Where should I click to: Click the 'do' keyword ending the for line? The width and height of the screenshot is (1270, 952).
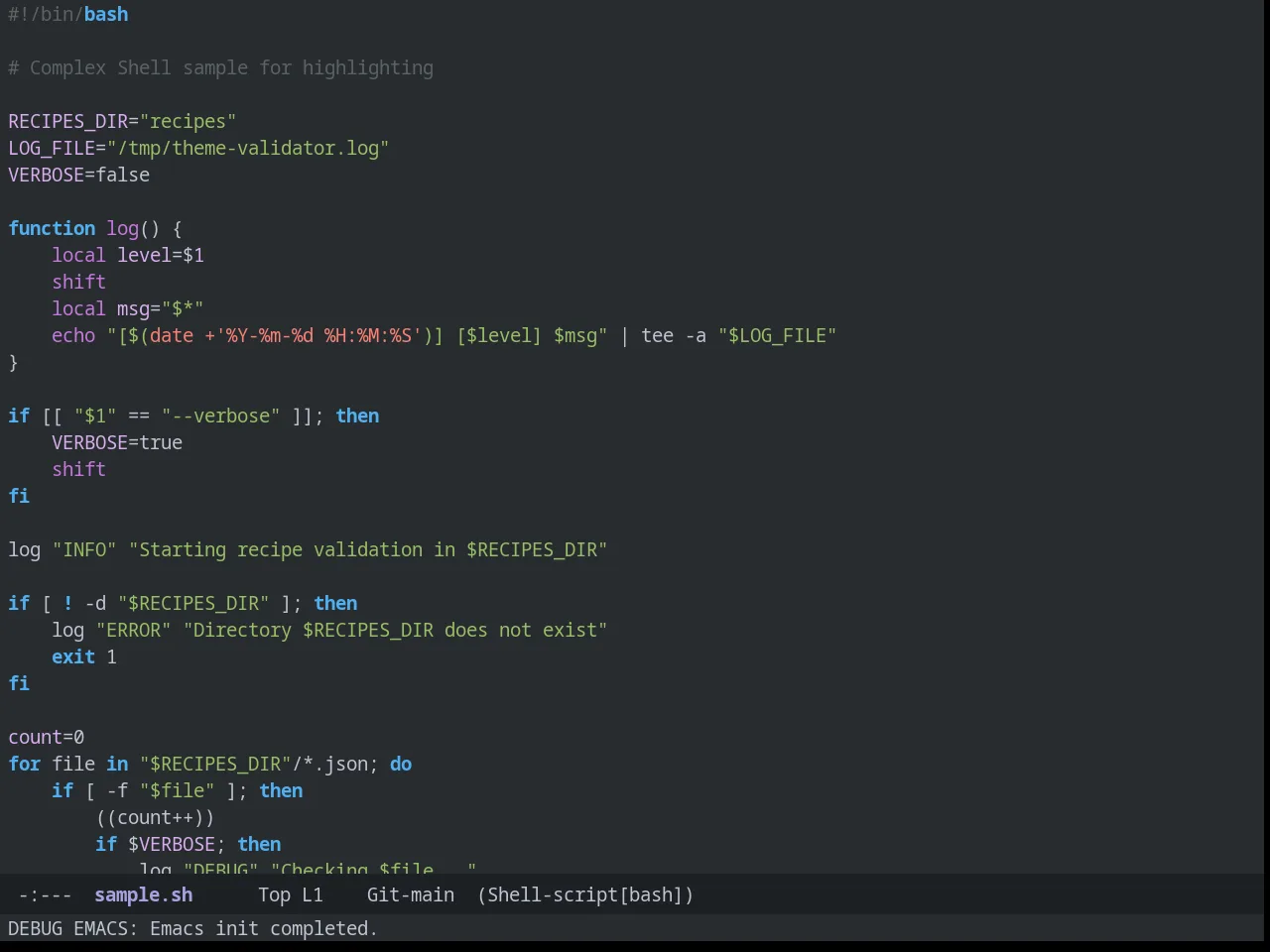pyautogui.click(x=401, y=764)
